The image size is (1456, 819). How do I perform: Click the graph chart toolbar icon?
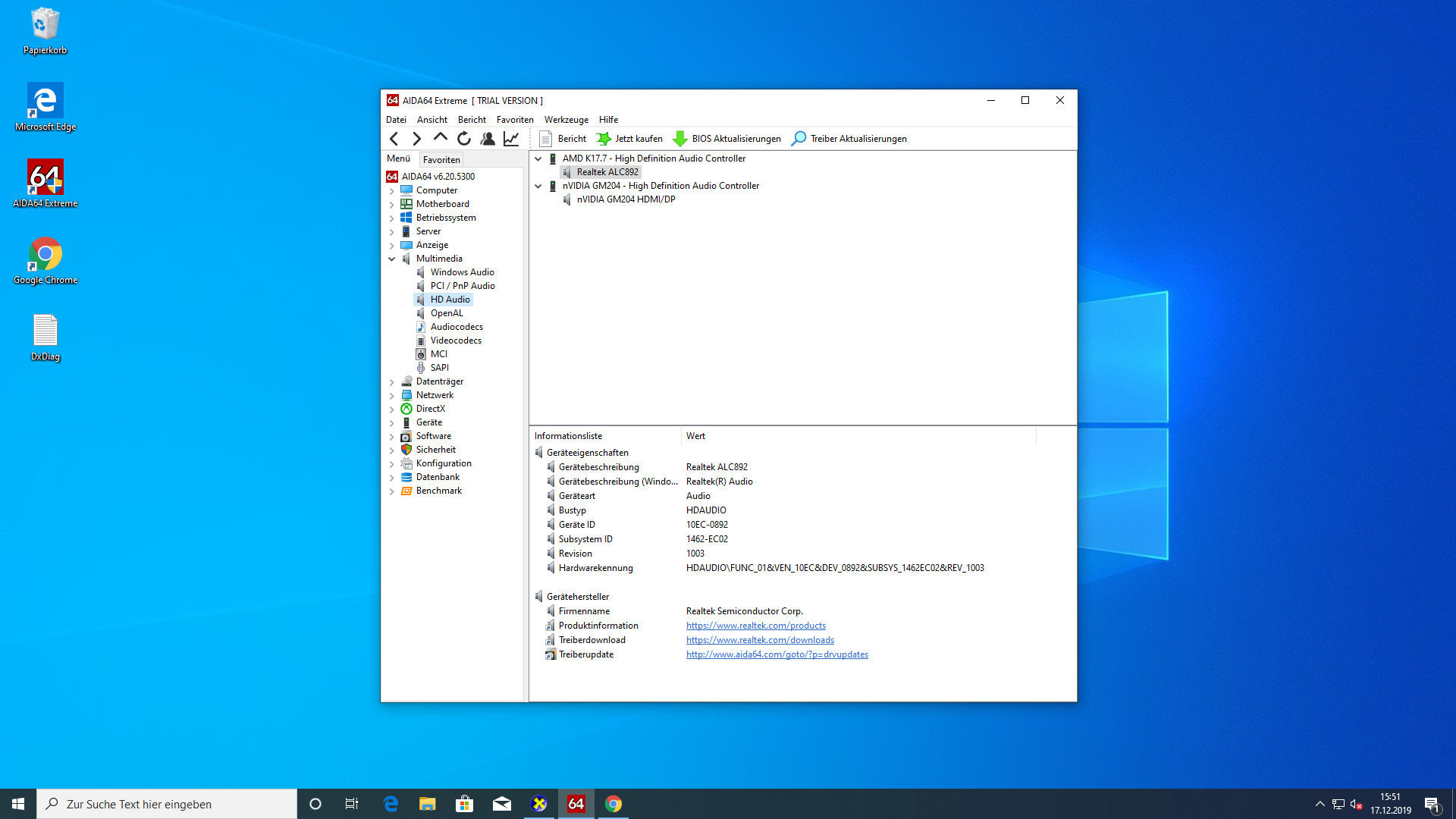point(511,138)
